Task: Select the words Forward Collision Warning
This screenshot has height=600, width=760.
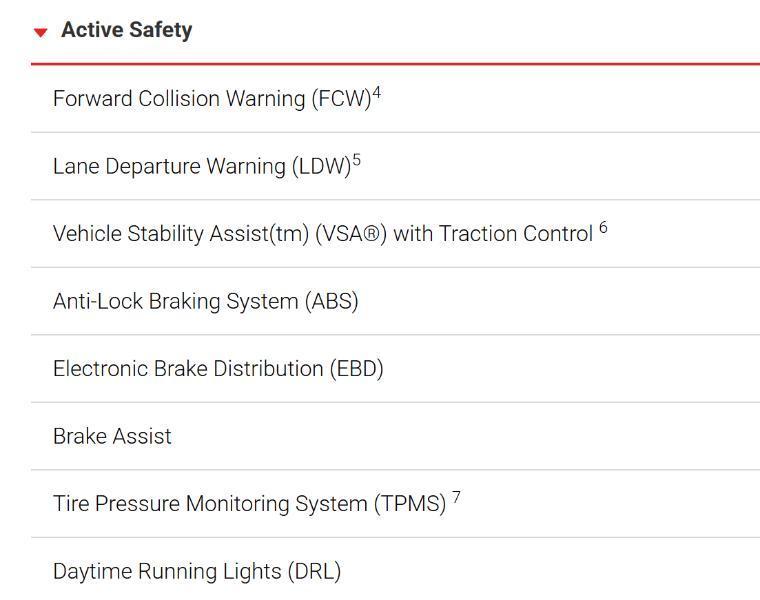Action: tap(179, 99)
